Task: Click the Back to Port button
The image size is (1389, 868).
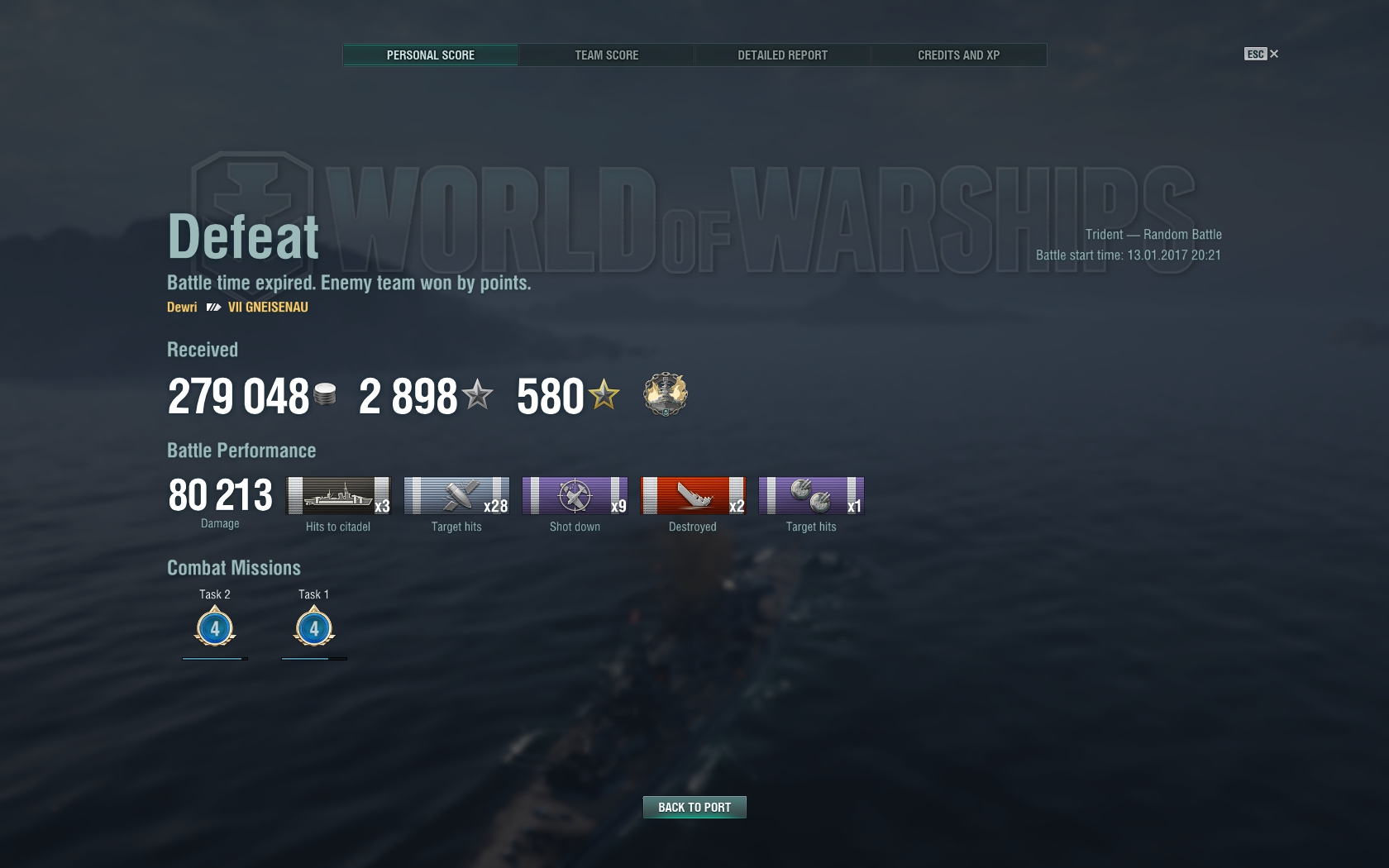Action: click(x=694, y=807)
